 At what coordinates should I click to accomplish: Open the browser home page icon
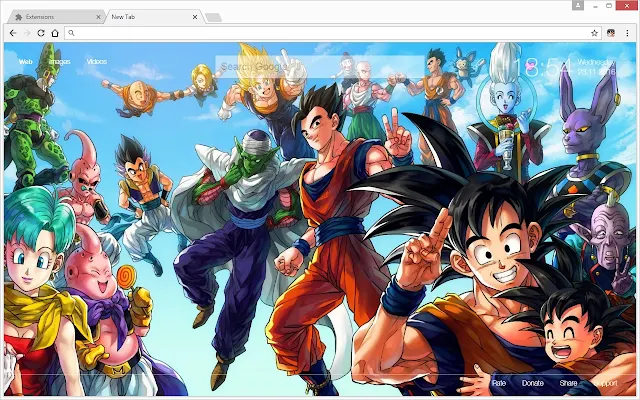pyautogui.click(x=55, y=33)
